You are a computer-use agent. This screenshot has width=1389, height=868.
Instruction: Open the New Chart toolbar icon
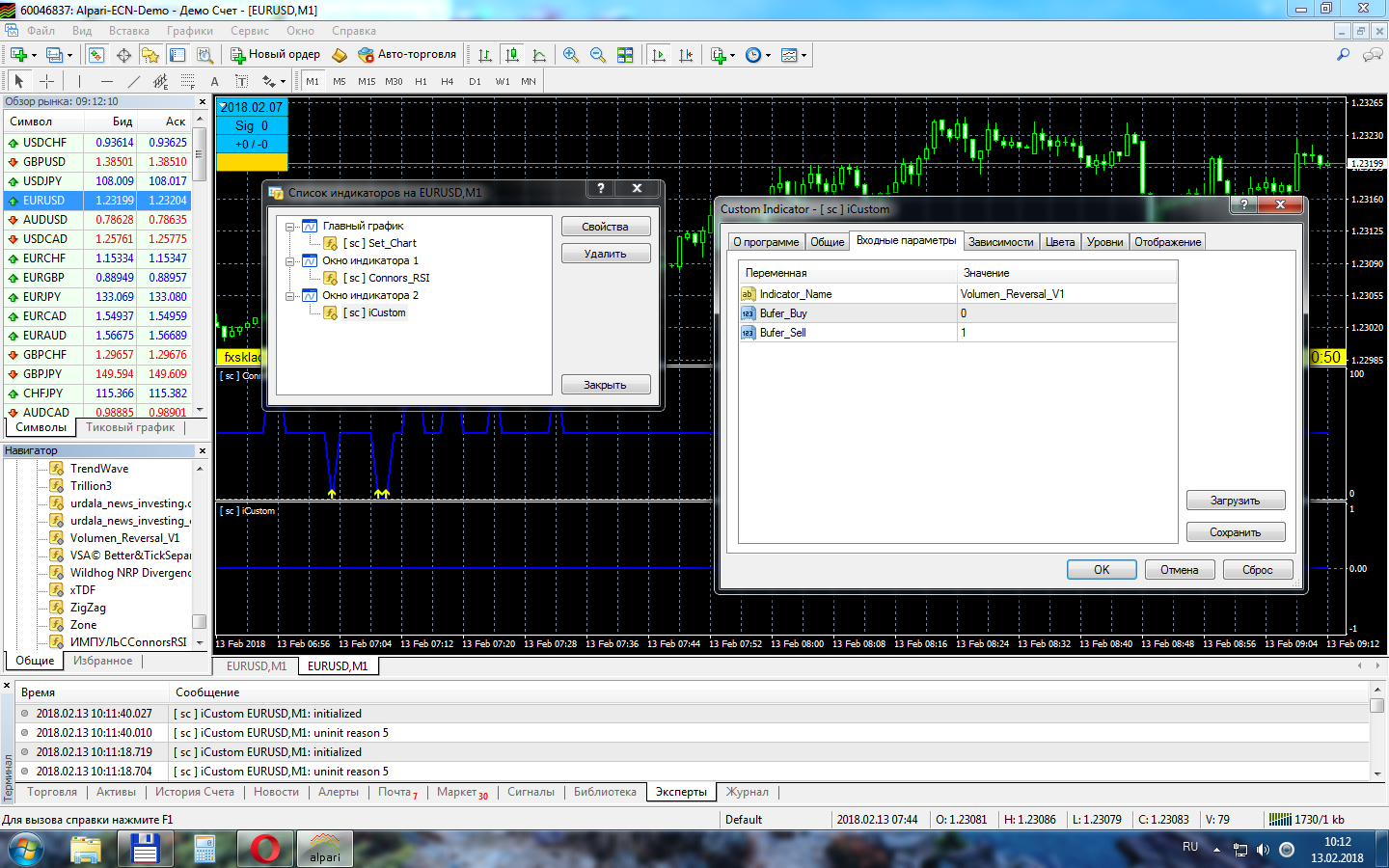pos(18,55)
